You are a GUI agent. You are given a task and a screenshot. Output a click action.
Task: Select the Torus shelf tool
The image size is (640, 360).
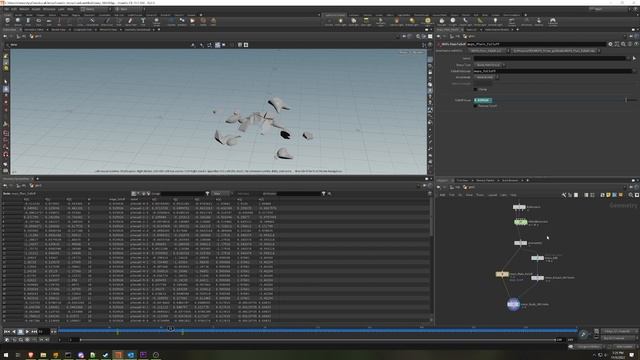click(38, 21)
